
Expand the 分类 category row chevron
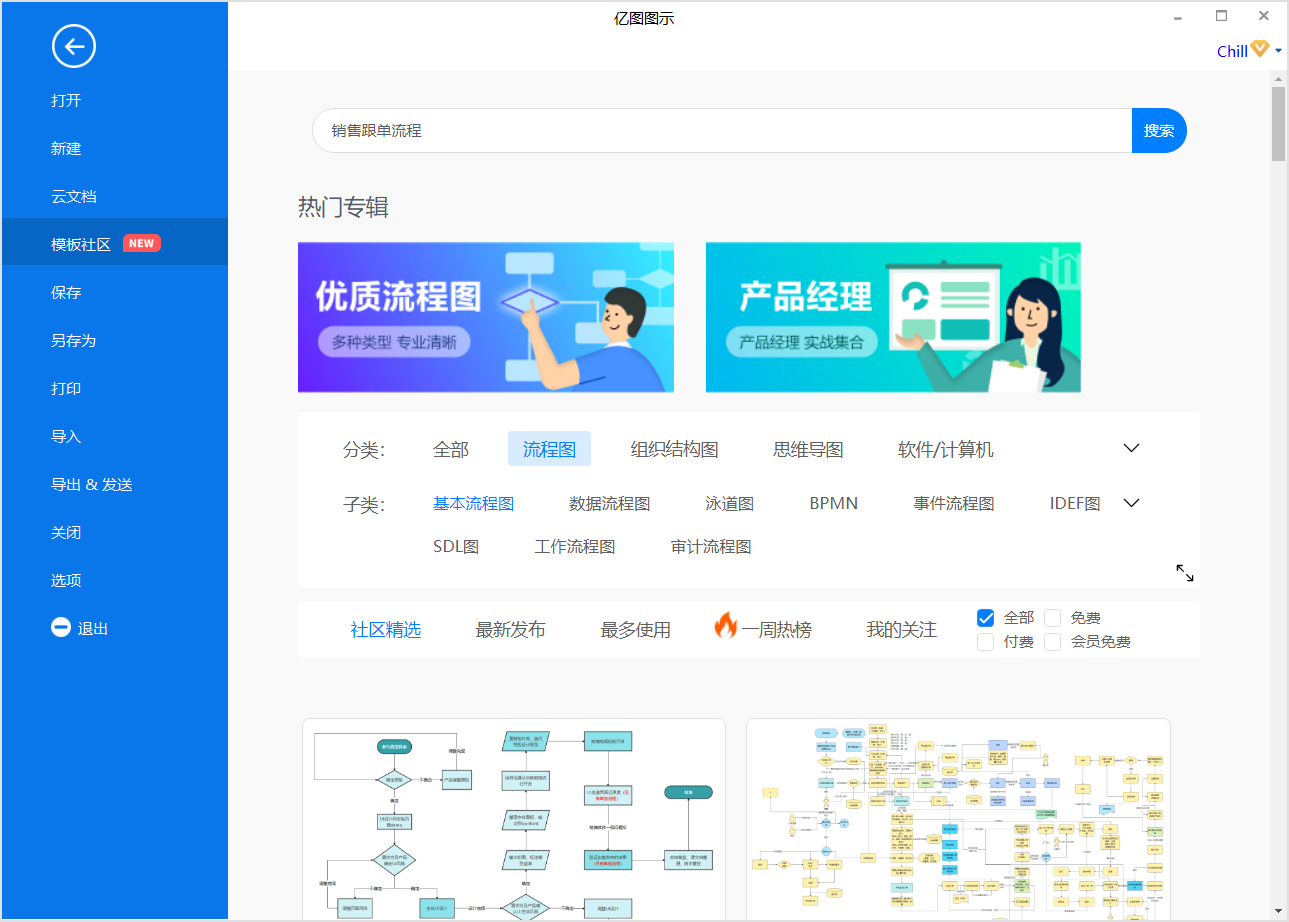[x=1131, y=448]
